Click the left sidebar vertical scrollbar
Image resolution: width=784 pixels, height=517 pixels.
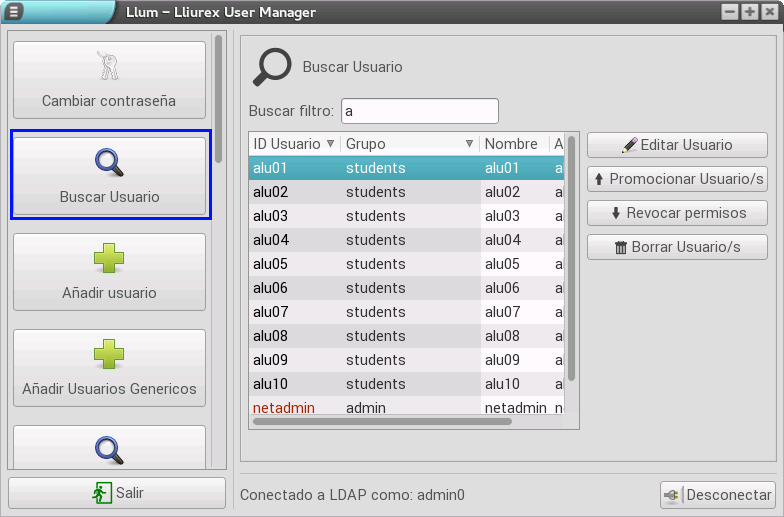(x=219, y=78)
